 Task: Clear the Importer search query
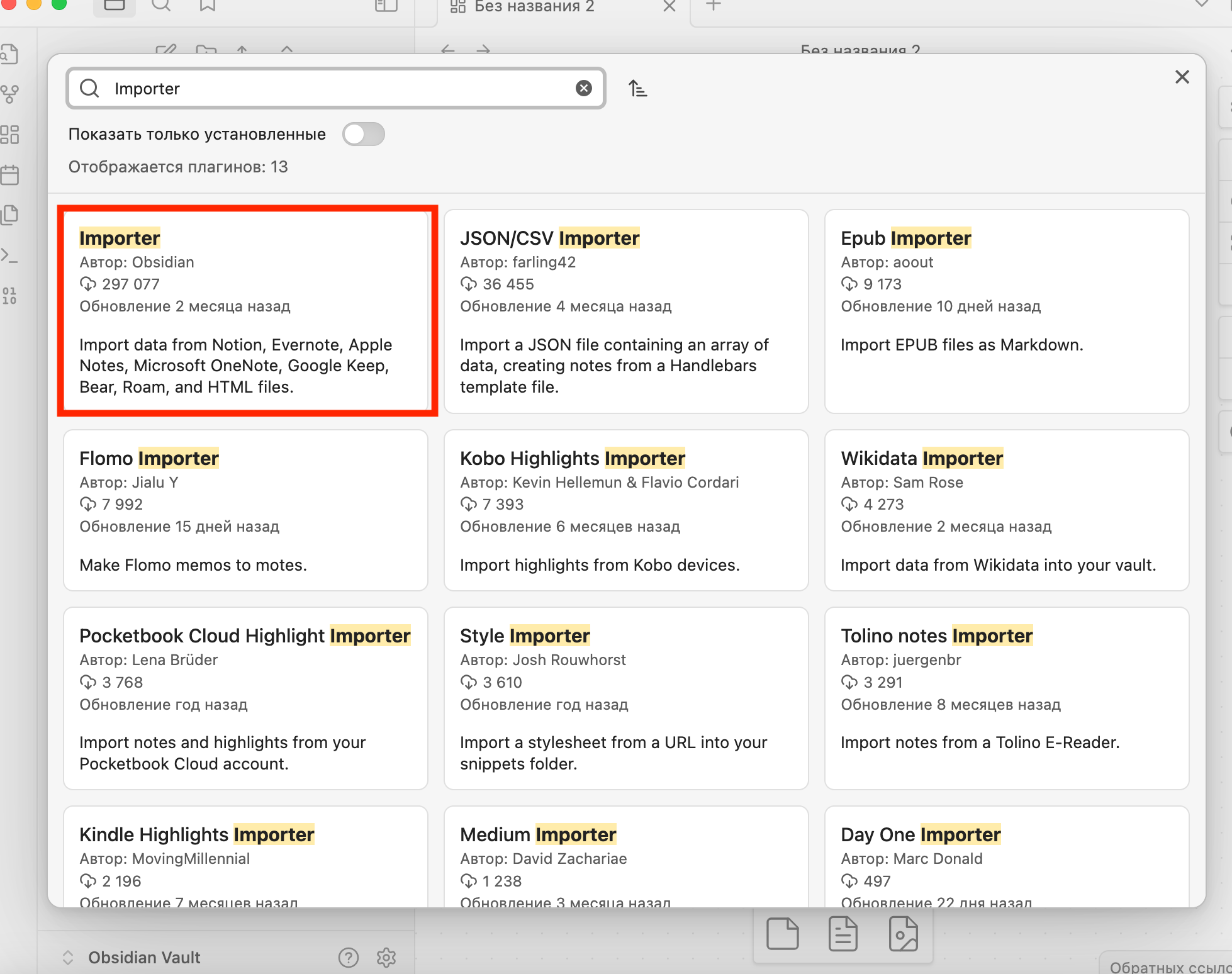583,88
